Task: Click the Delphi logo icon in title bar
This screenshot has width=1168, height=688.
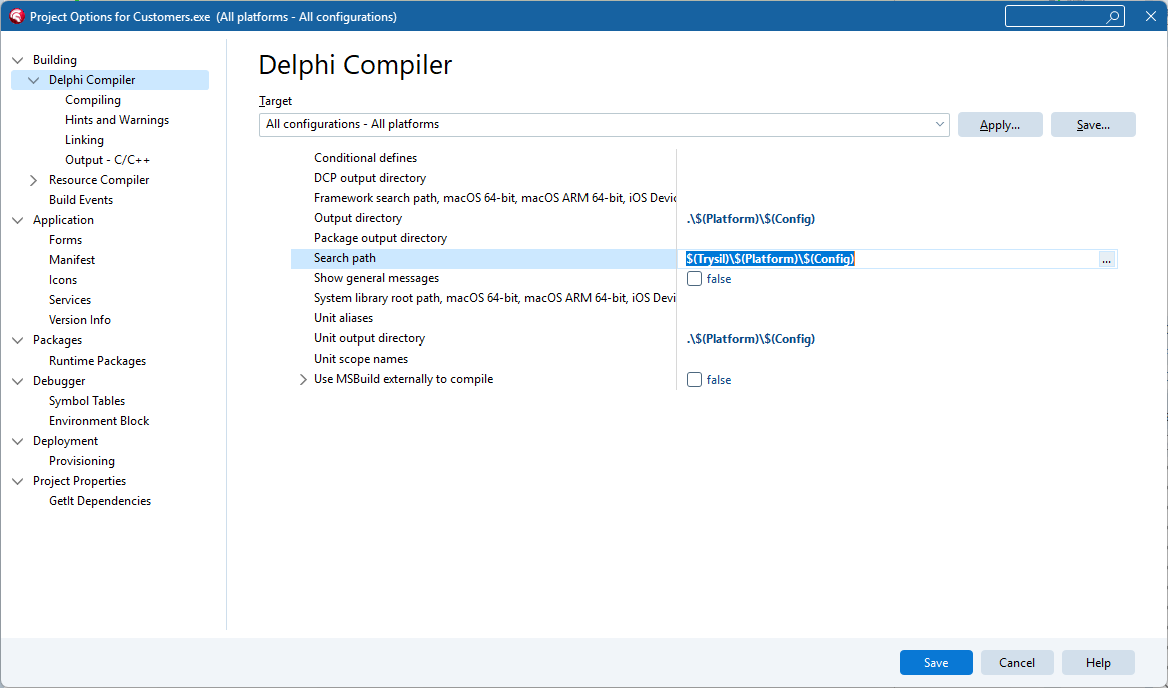Action: click(16, 16)
